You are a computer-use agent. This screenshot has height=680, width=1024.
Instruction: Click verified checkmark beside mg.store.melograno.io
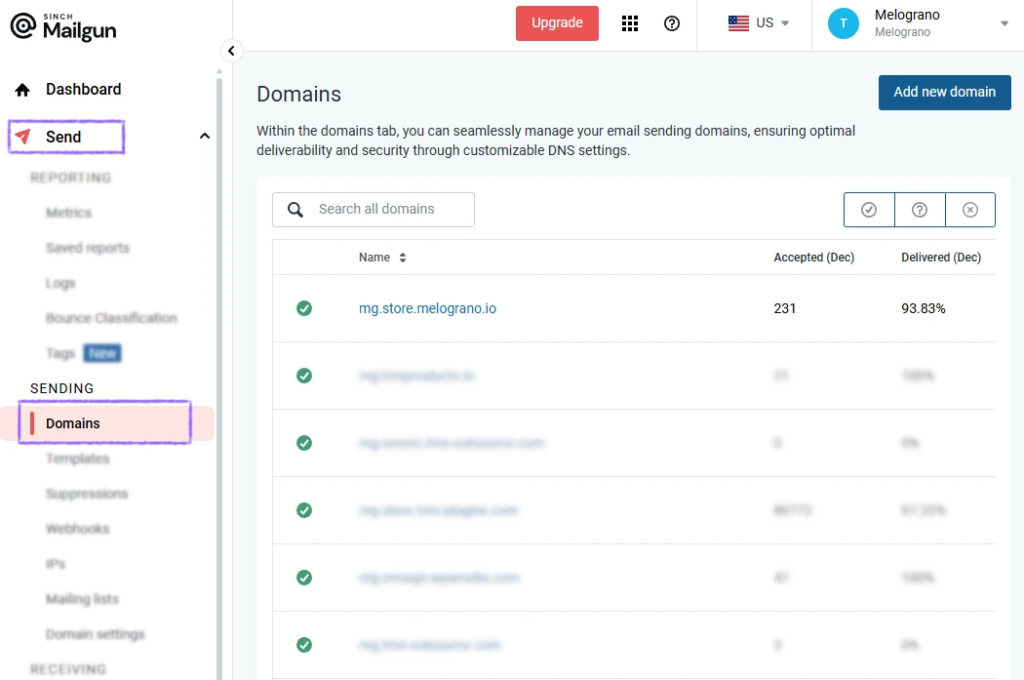[304, 308]
